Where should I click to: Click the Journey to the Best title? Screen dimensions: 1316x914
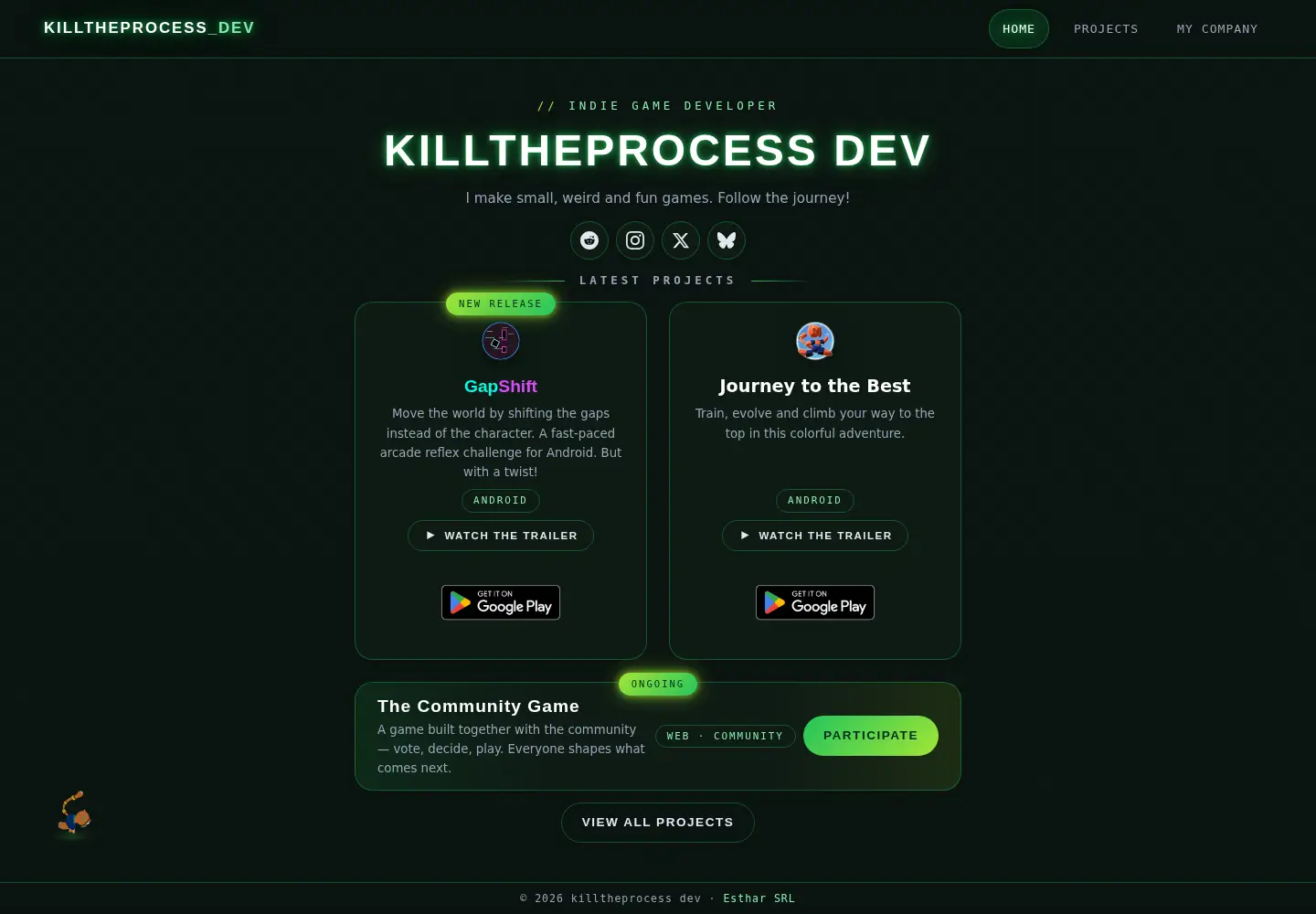point(815,386)
